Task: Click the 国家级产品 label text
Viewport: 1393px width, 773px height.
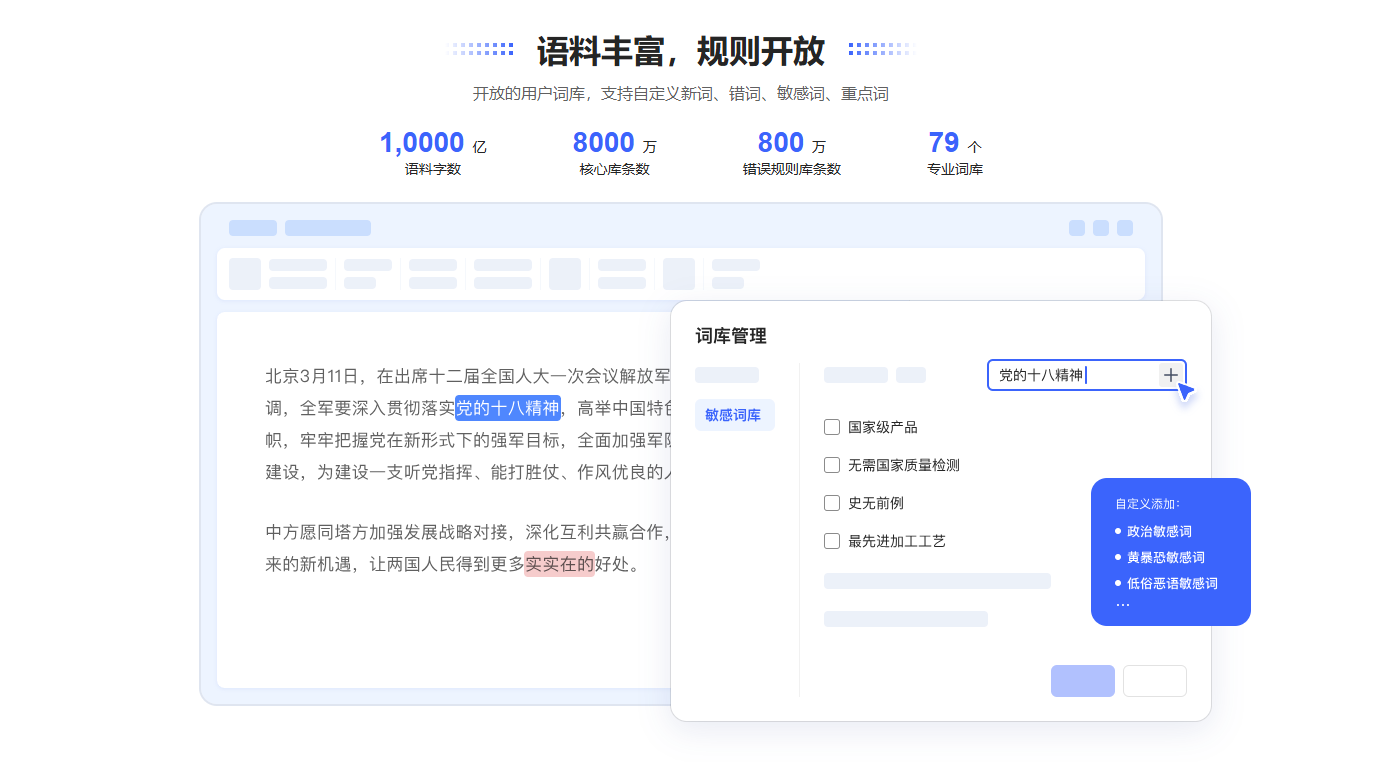Action: (x=883, y=427)
